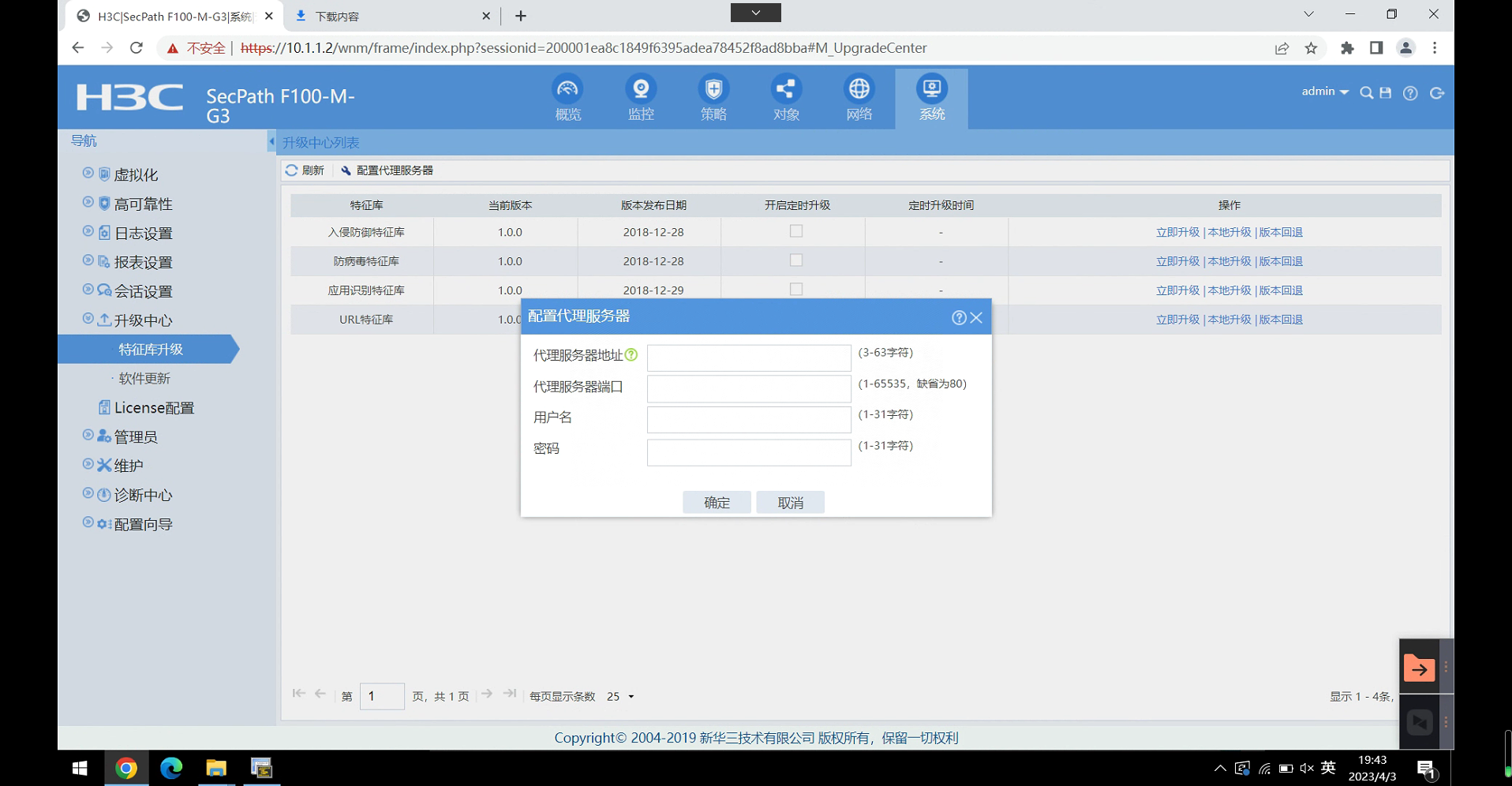
Task: Focus the 代理服务器地址 input field
Action: click(x=749, y=357)
